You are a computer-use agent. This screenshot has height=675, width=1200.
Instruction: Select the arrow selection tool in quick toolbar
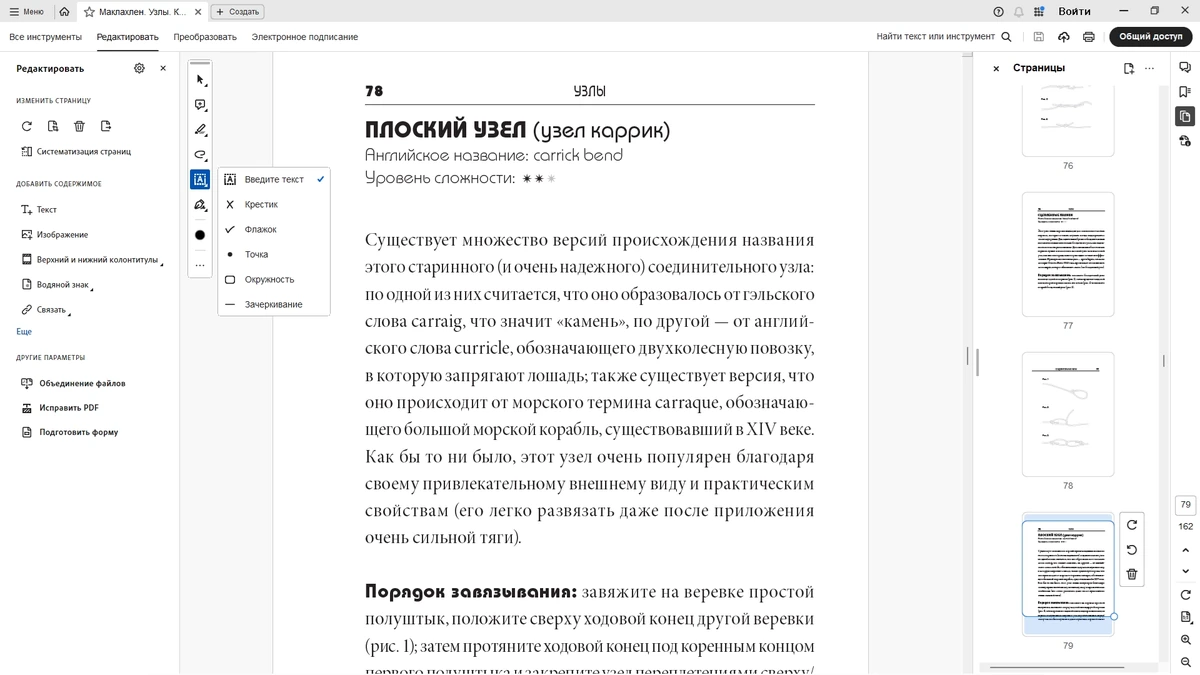coord(200,80)
